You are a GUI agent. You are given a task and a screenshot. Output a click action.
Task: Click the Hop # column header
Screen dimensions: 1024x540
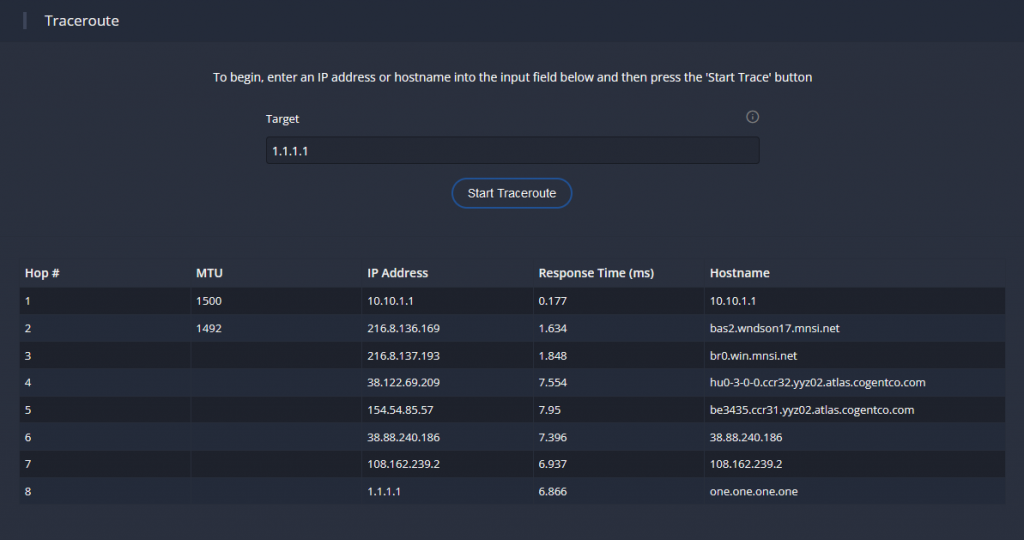tap(42, 273)
